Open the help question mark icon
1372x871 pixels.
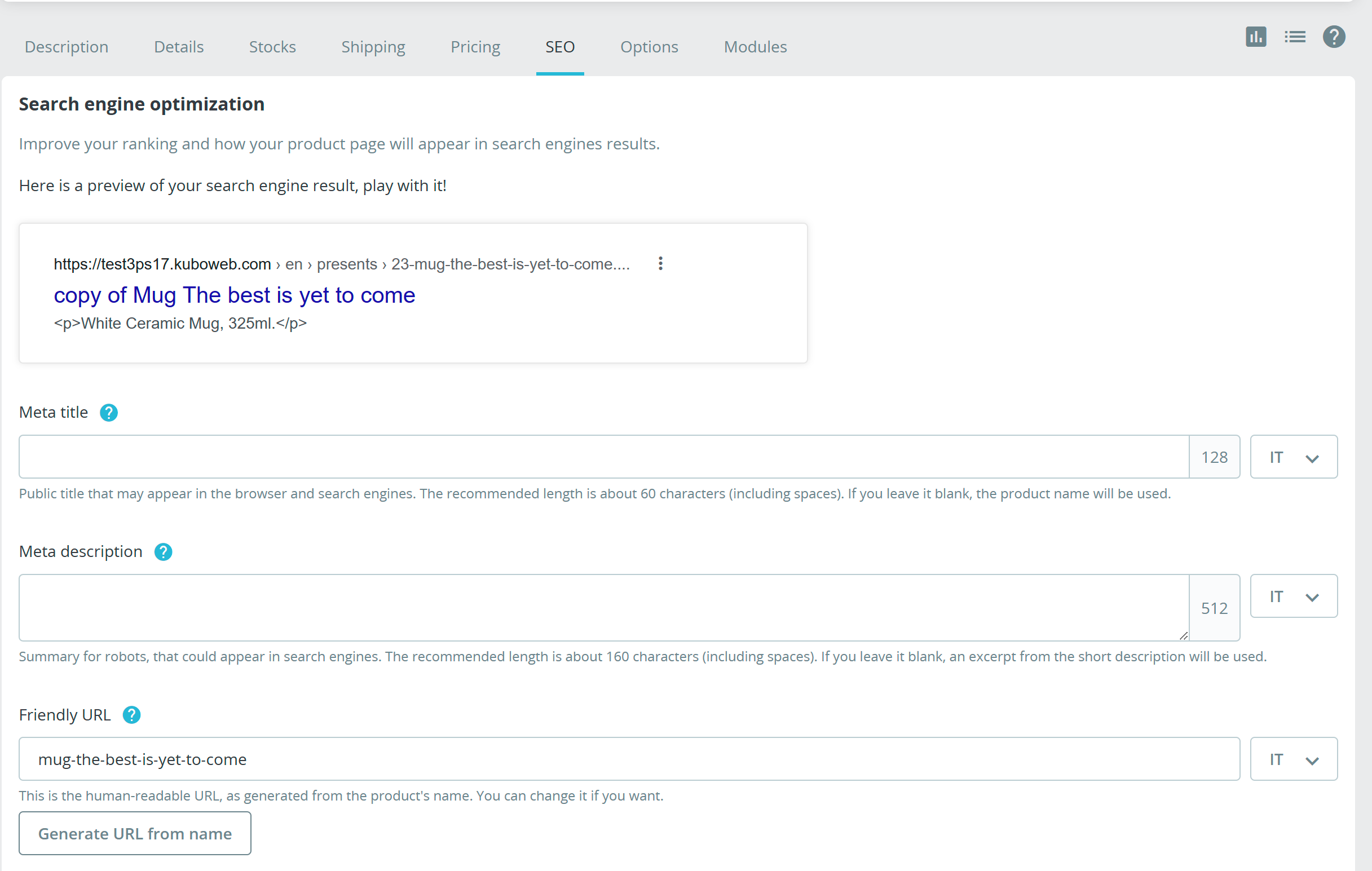1333,37
